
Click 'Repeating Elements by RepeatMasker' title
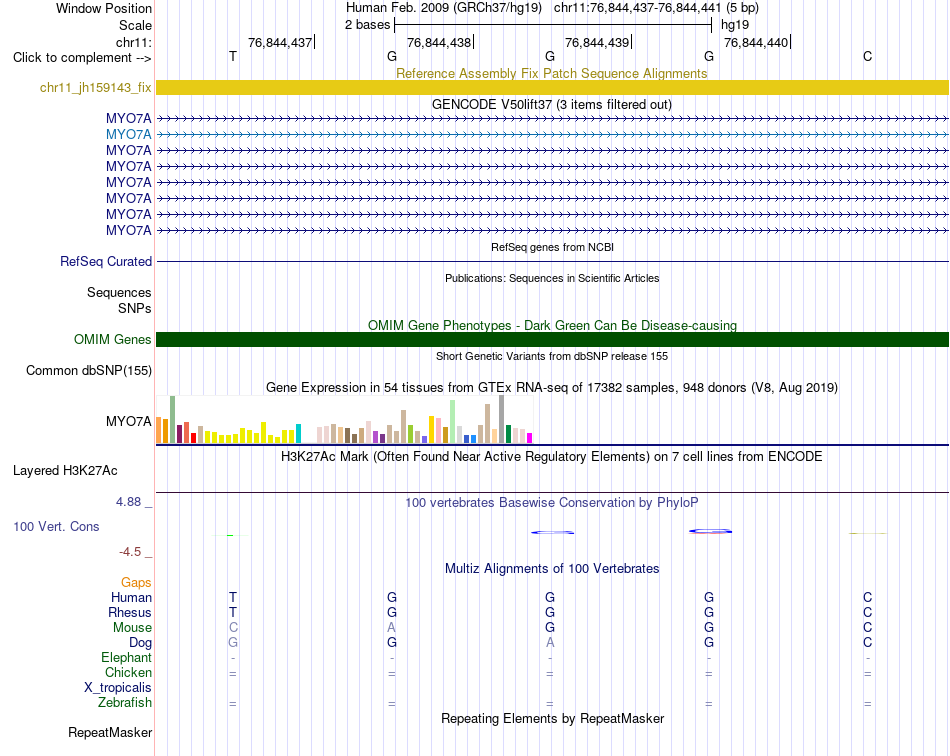pos(552,718)
